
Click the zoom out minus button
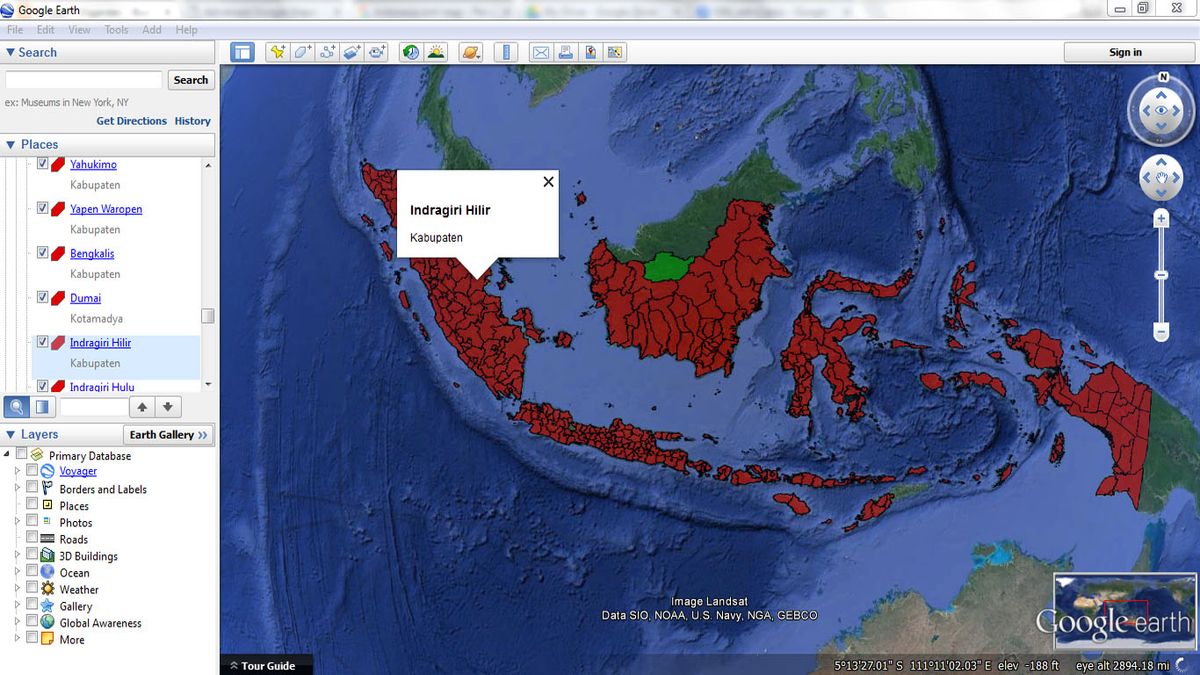pyautogui.click(x=1161, y=332)
